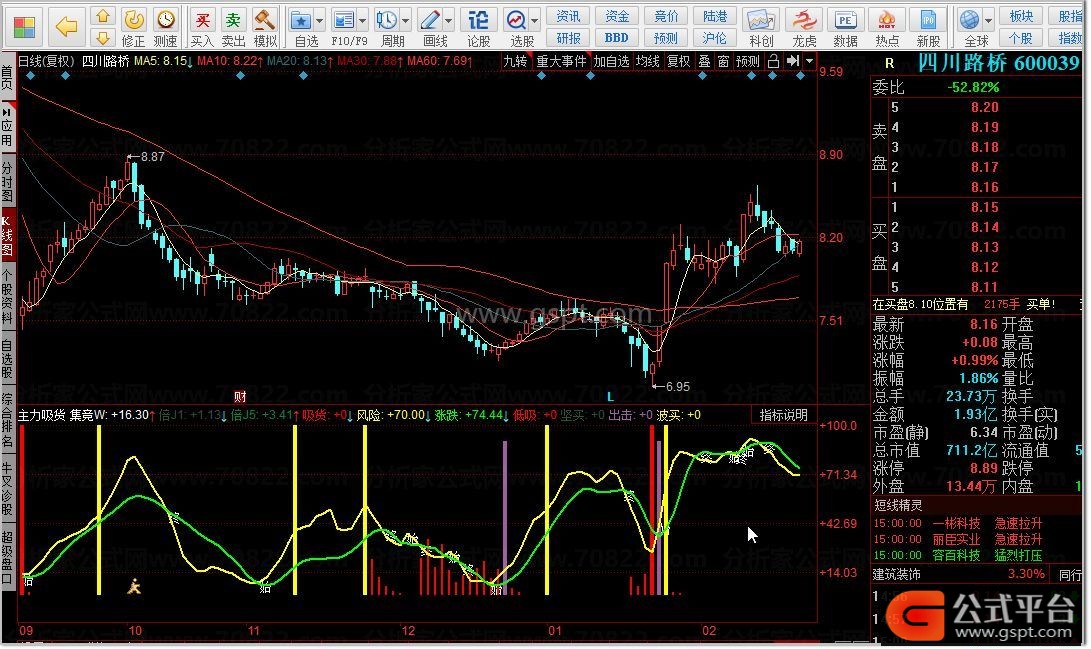
Task: Click the 陆港 button
Action: [x=715, y=16]
